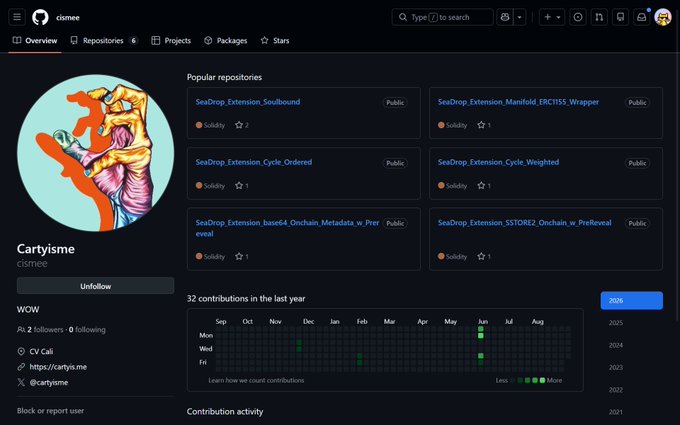Click the bright green June Monday contribution cell
Viewport: 680px width, 425px height.
coord(481,336)
